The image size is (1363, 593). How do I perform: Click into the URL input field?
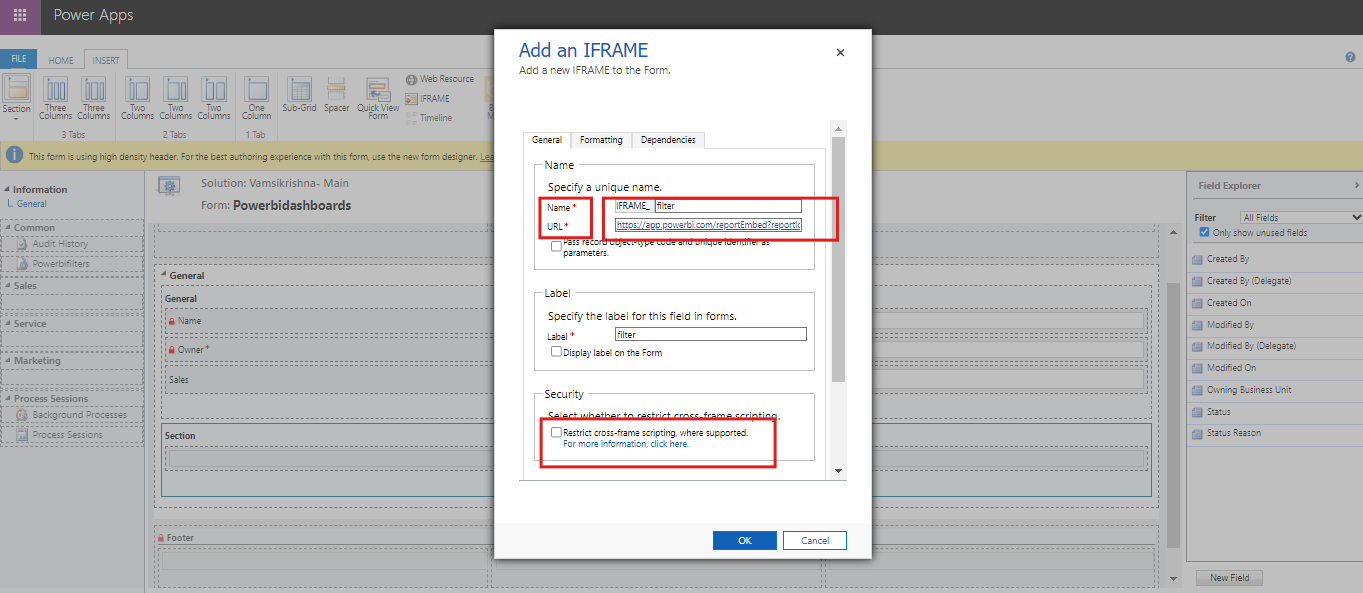tap(708, 225)
